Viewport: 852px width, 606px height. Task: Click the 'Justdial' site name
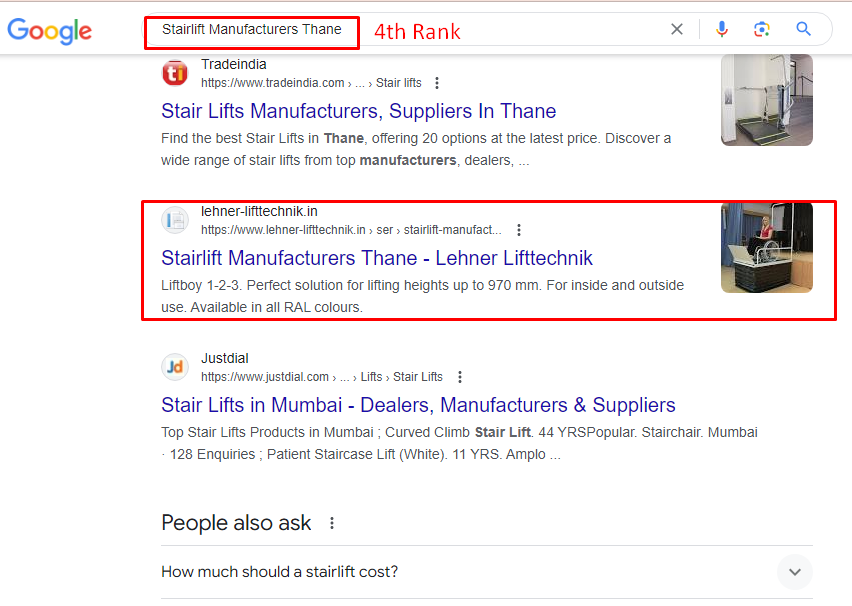[x=224, y=358]
